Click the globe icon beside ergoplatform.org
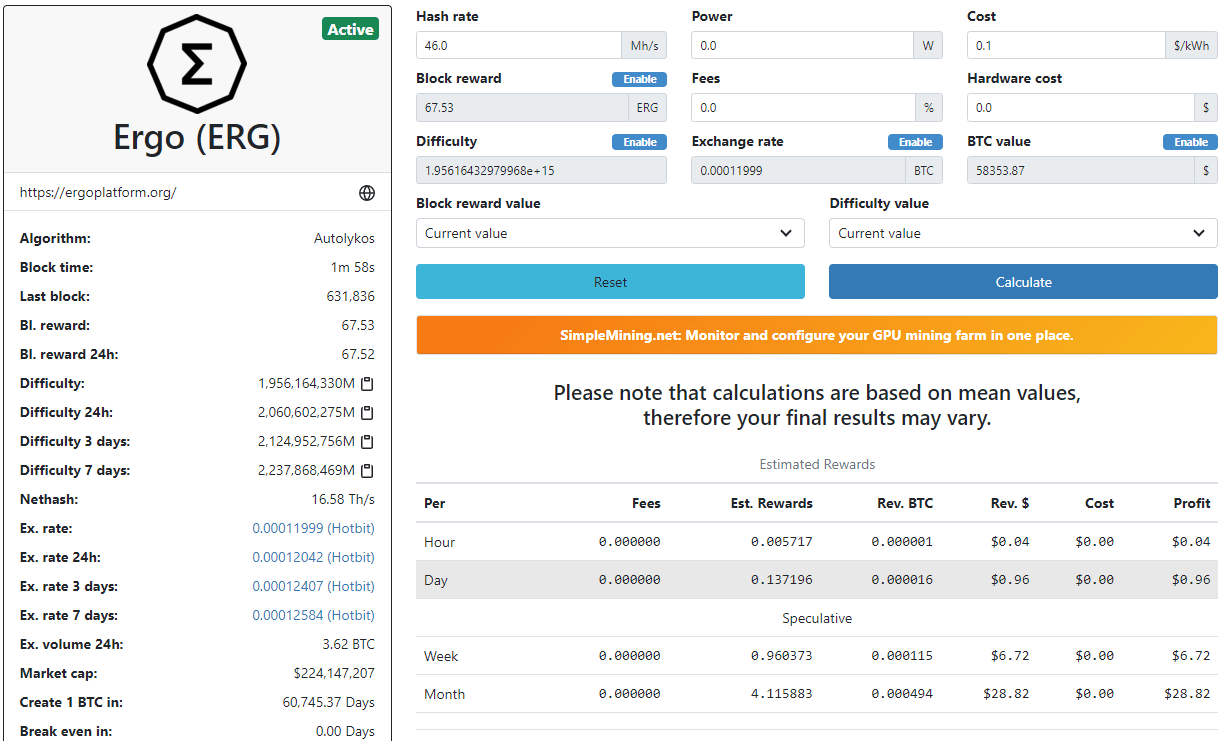Image resolution: width=1231 pixels, height=741 pixels. click(367, 193)
